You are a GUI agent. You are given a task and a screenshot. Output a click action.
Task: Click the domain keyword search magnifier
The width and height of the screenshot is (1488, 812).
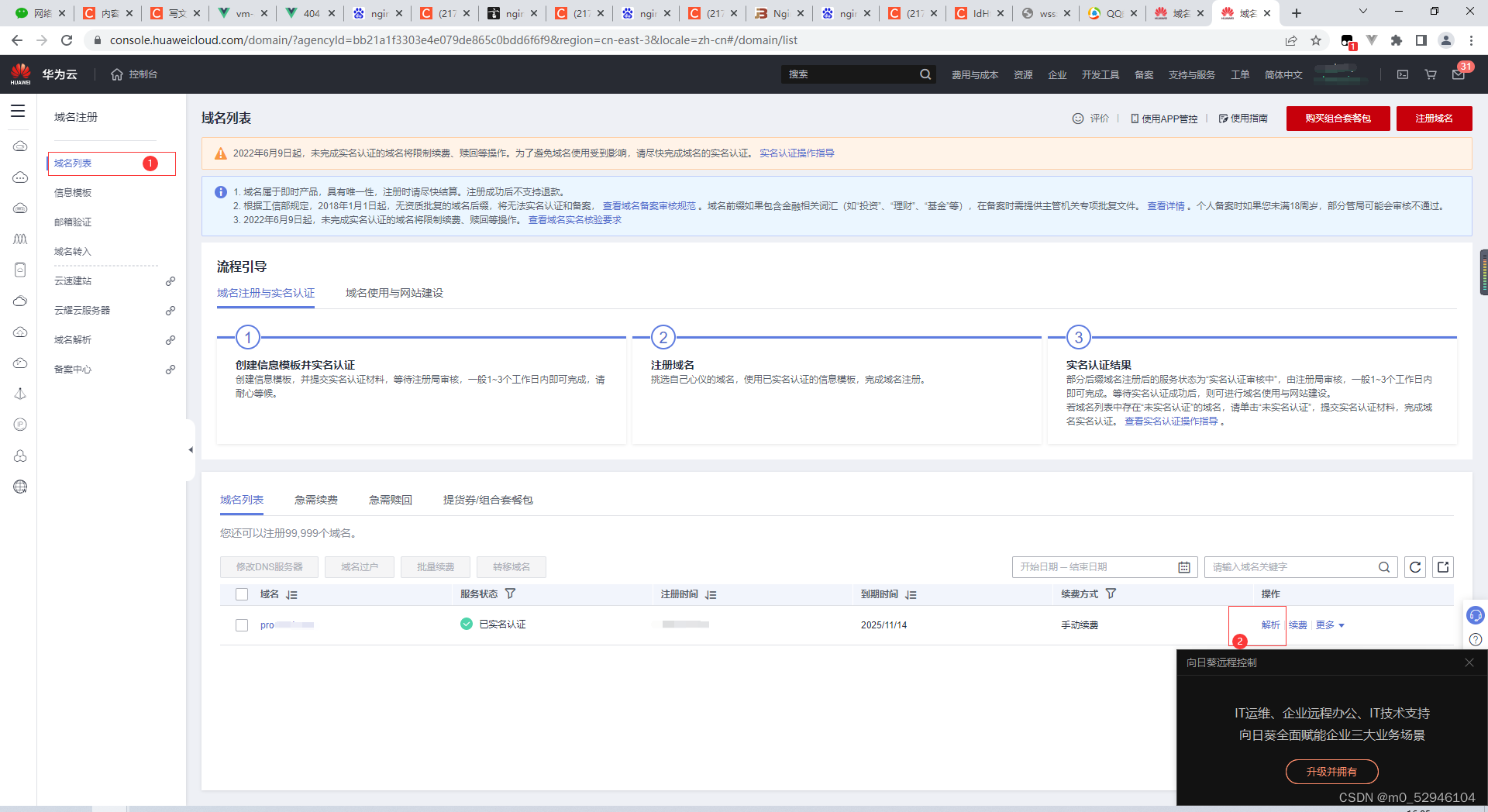pos(1384,567)
